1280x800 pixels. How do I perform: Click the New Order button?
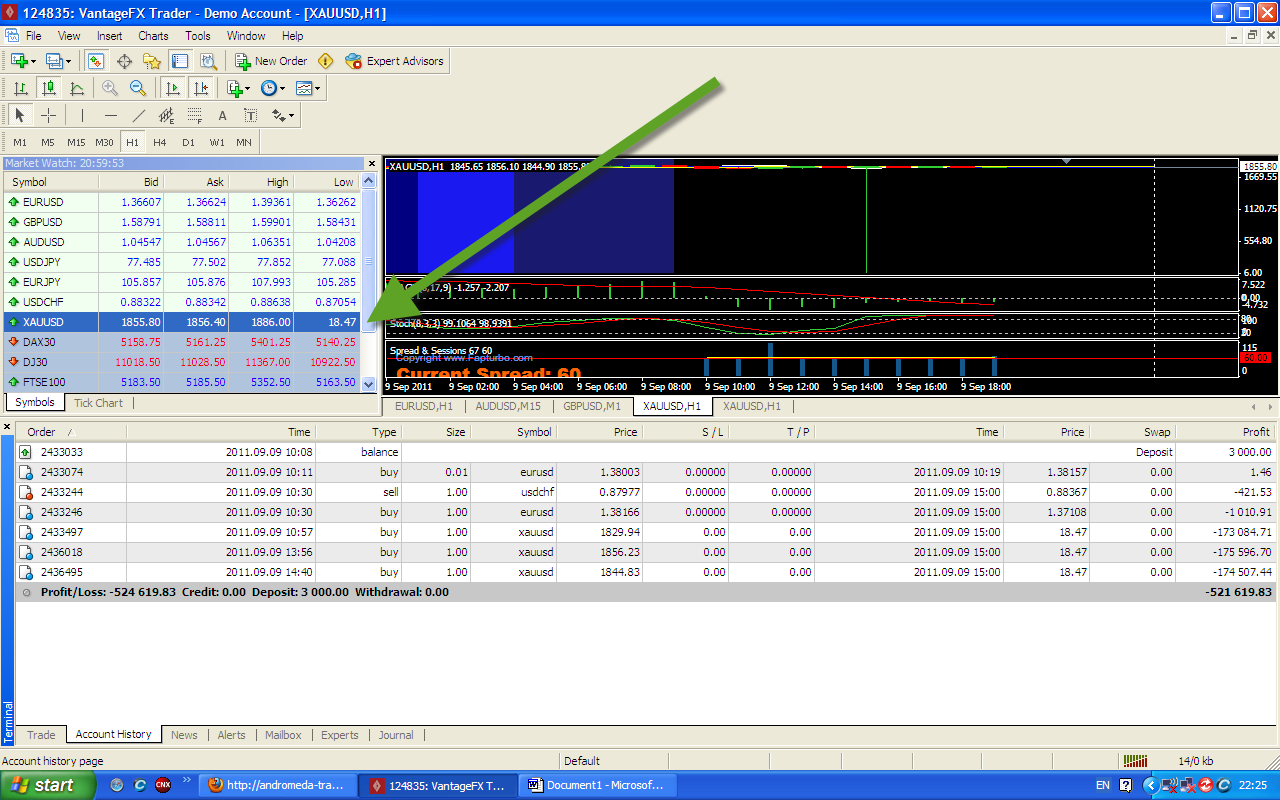click(271, 61)
